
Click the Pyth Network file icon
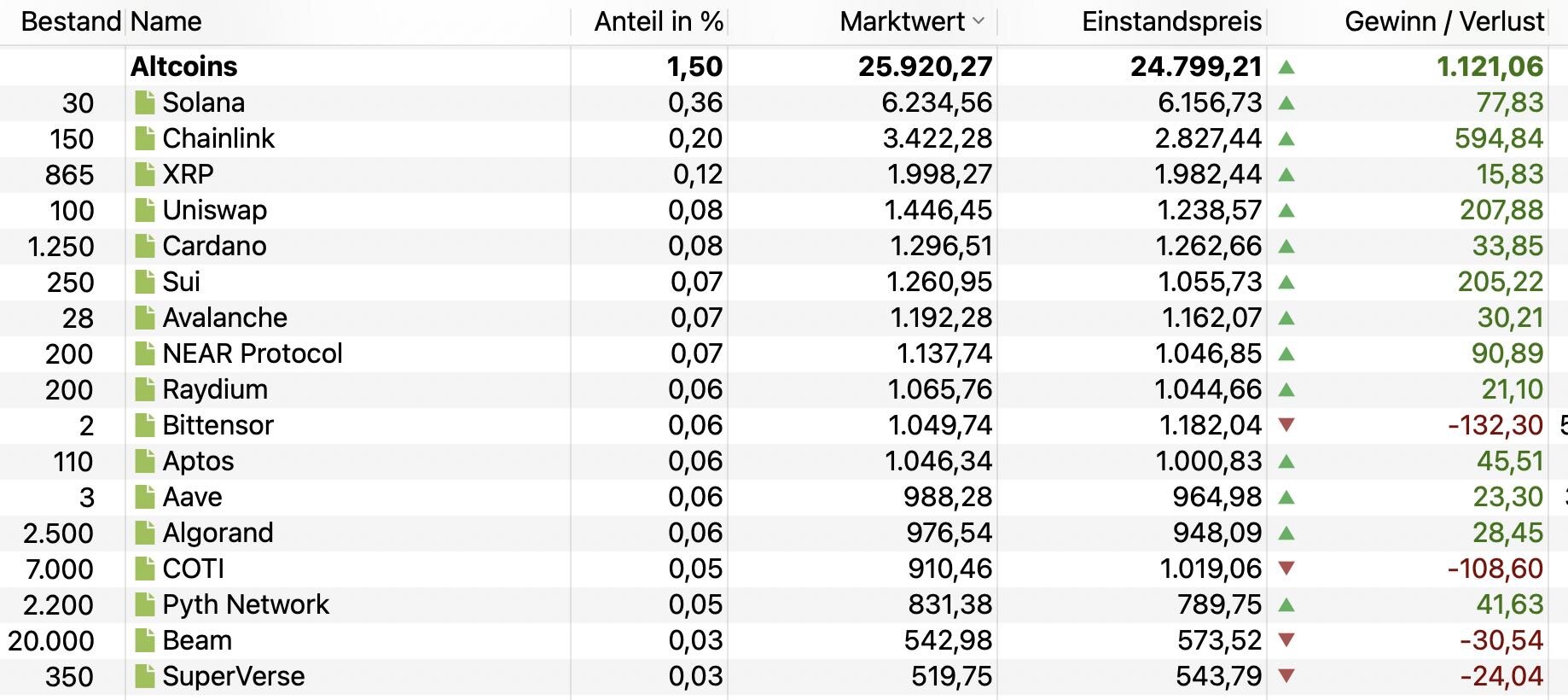(x=145, y=604)
